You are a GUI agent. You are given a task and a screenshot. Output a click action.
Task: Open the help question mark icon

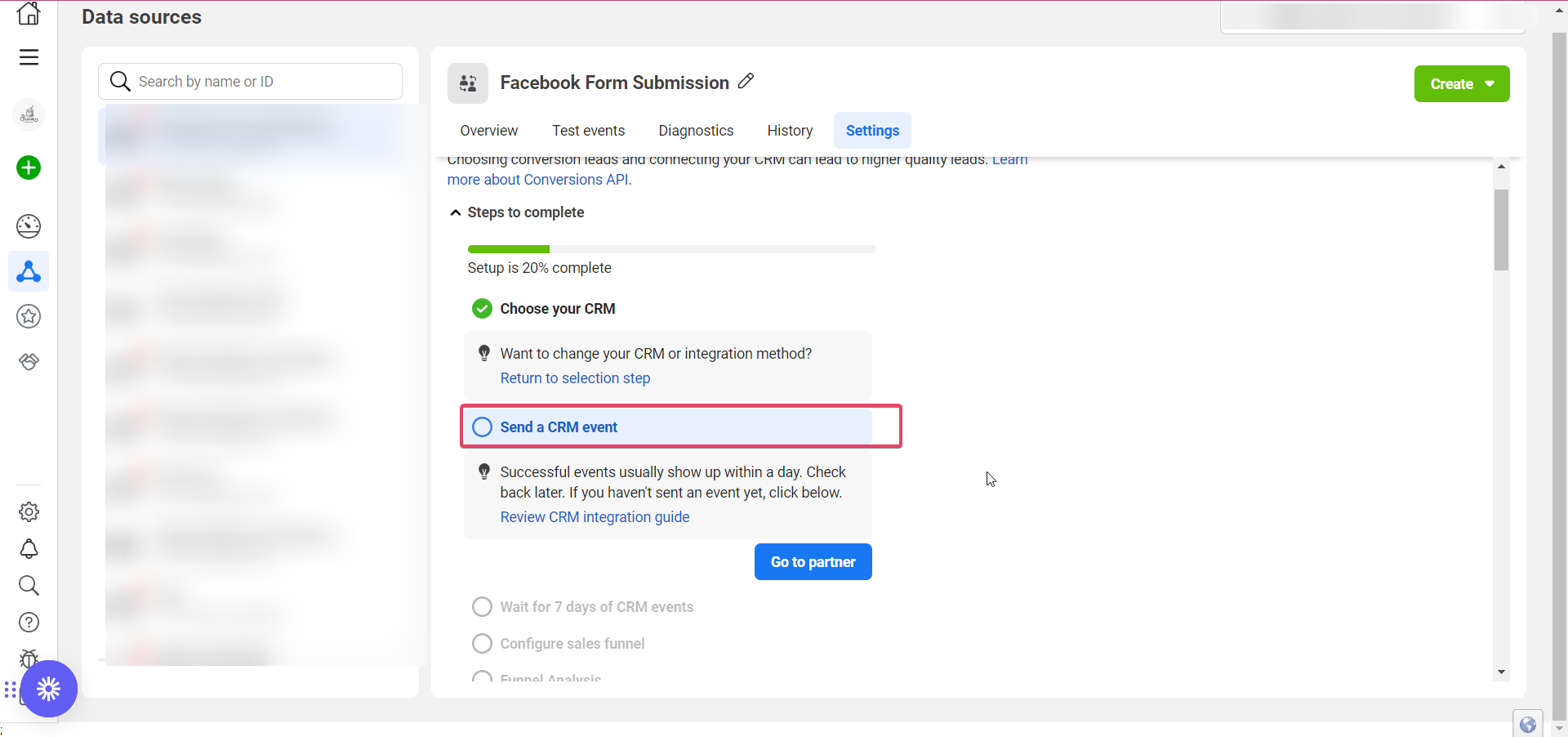[29, 623]
